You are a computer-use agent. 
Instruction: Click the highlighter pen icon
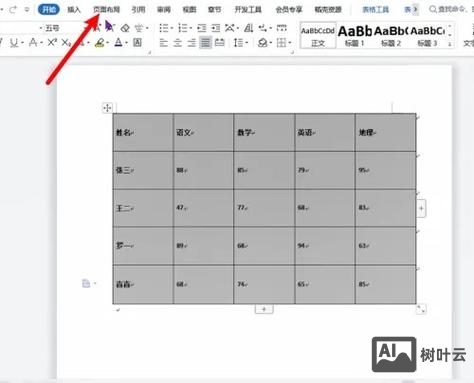(100, 42)
